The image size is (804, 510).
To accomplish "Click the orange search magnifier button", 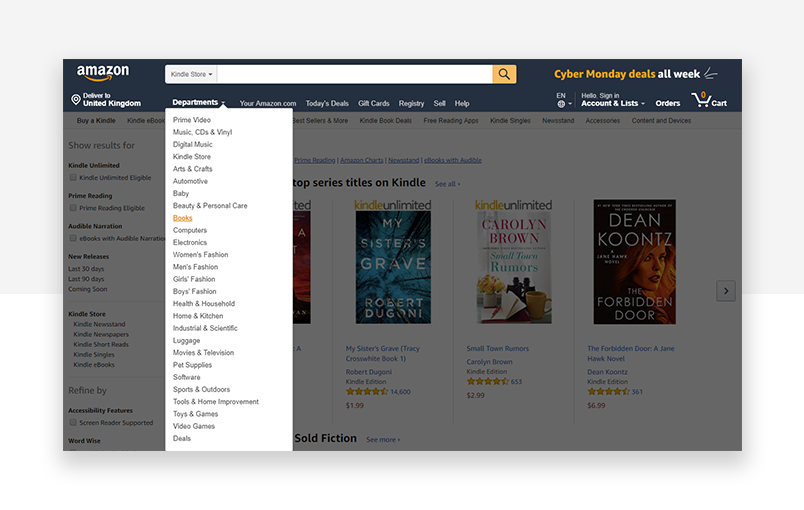I will (504, 74).
